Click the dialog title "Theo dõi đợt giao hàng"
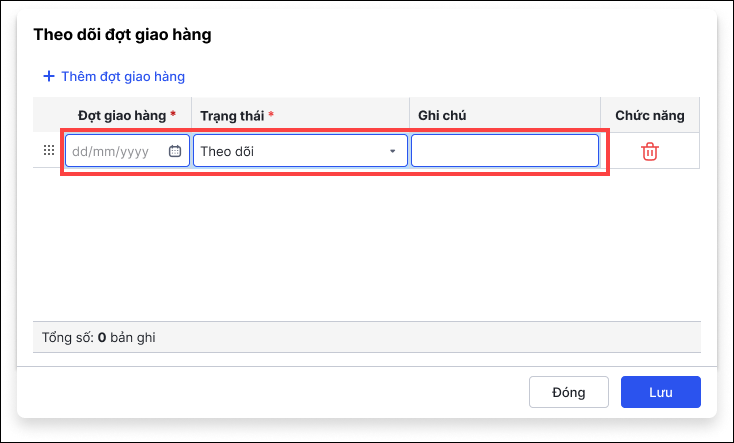This screenshot has width=734, height=443. click(123, 35)
